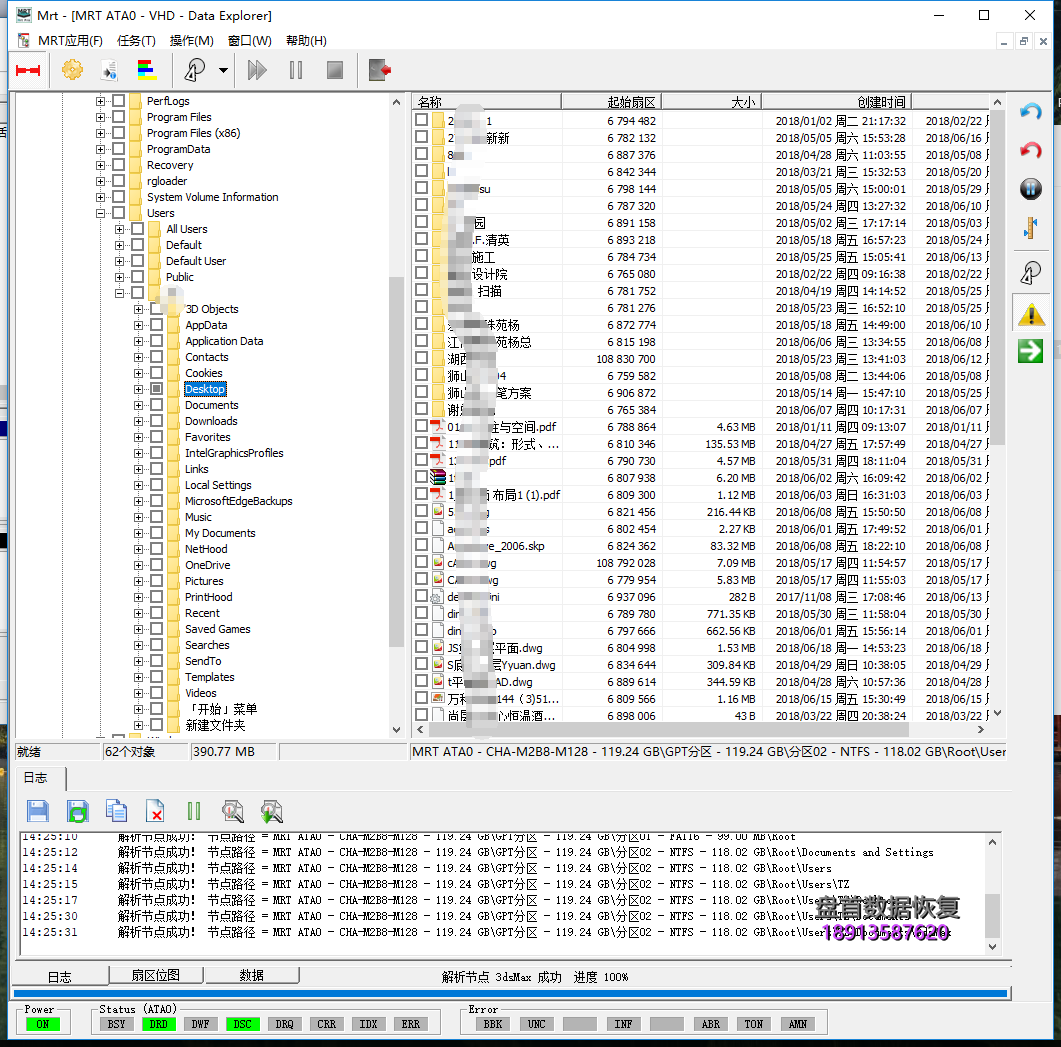The height and width of the screenshot is (1047, 1061).
Task: Switch to the 扇区位图 tab
Action: tap(156, 975)
